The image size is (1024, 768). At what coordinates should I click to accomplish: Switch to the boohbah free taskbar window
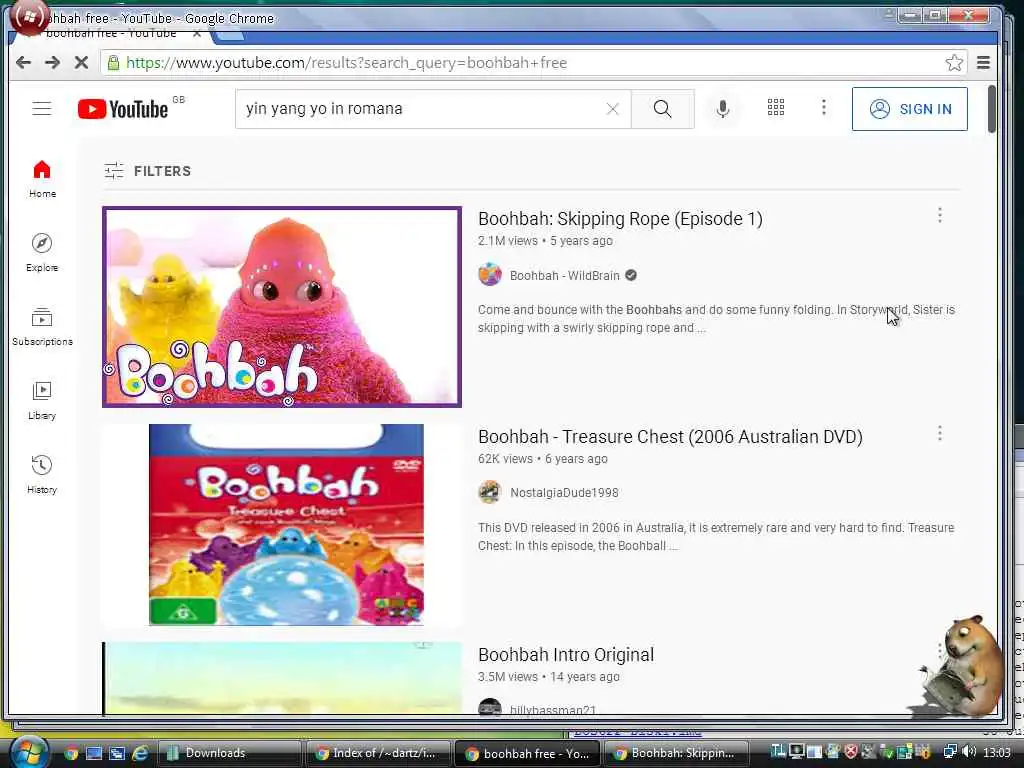tap(528, 754)
